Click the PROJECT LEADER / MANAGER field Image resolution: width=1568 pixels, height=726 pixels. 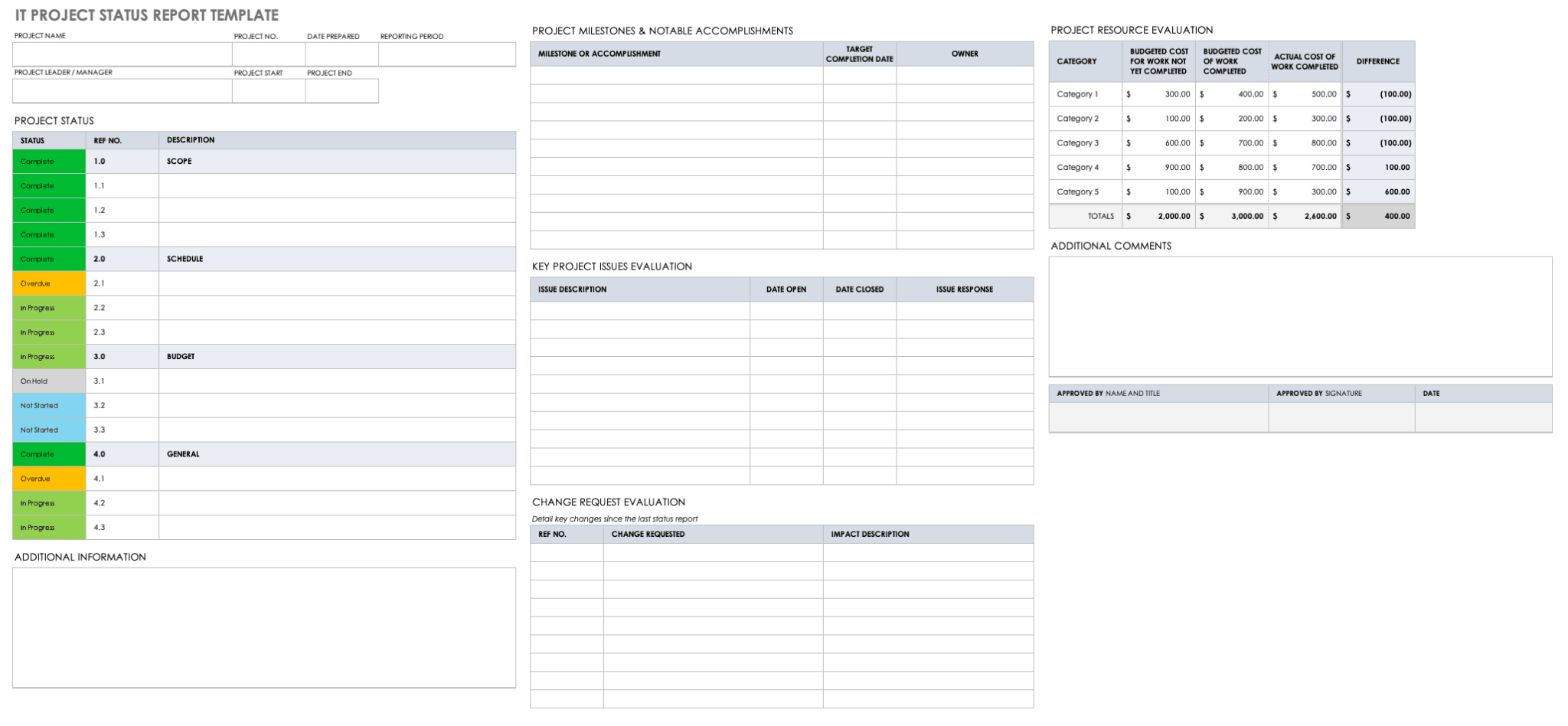pos(122,91)
